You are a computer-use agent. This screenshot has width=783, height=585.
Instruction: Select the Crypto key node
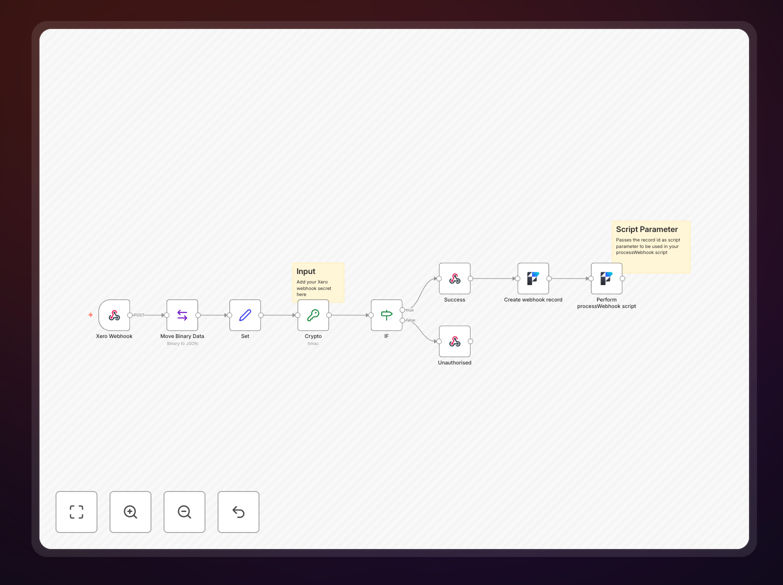313,315
